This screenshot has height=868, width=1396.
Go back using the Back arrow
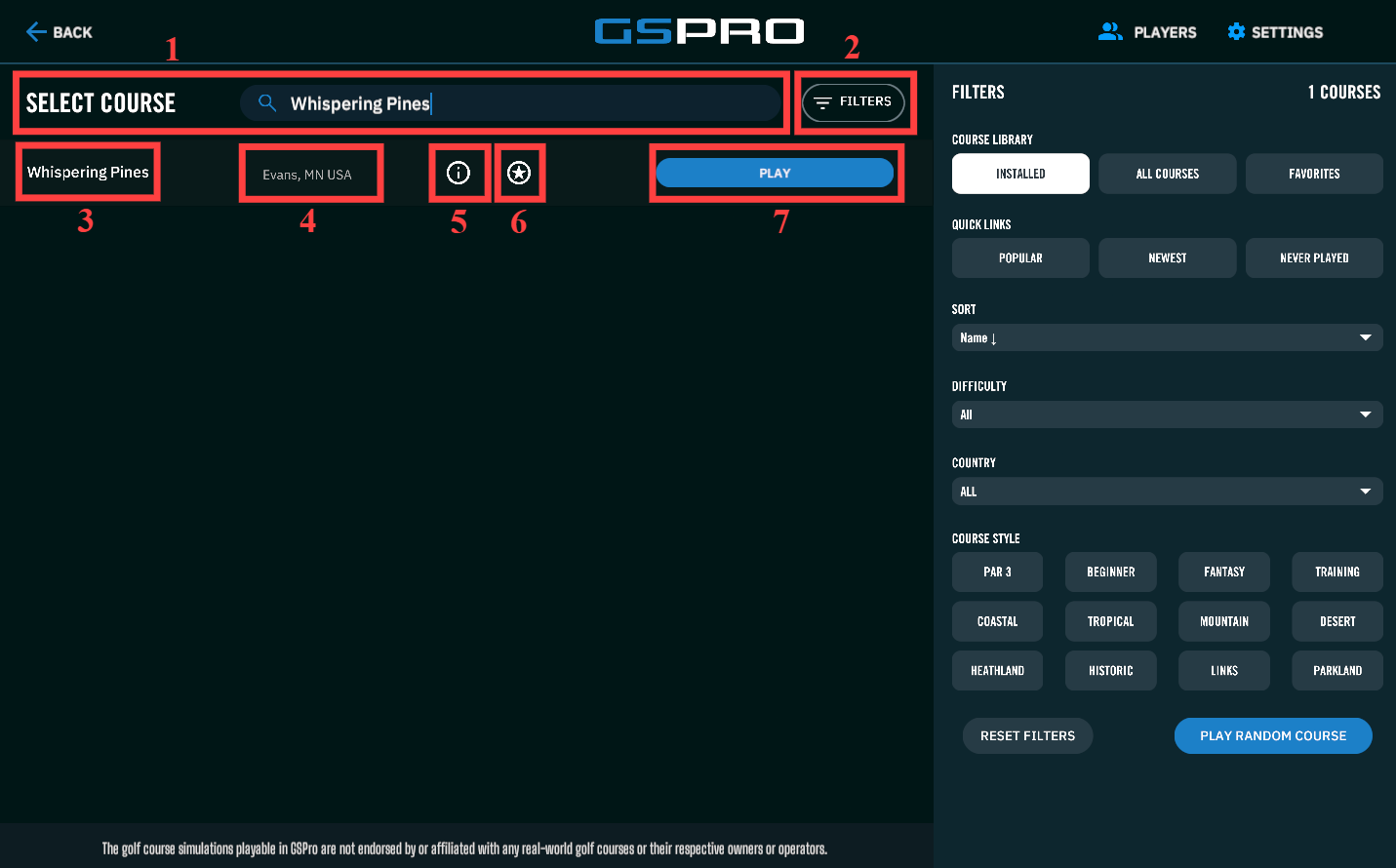click(x=59, y=32)
